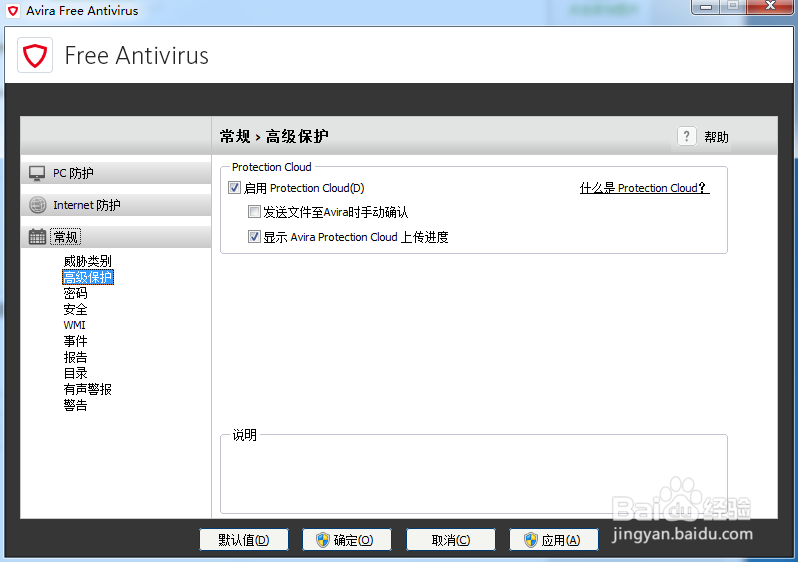Click the 常规 calendar icon
This screenshot has width=798, height=562.
pos(37,237)
